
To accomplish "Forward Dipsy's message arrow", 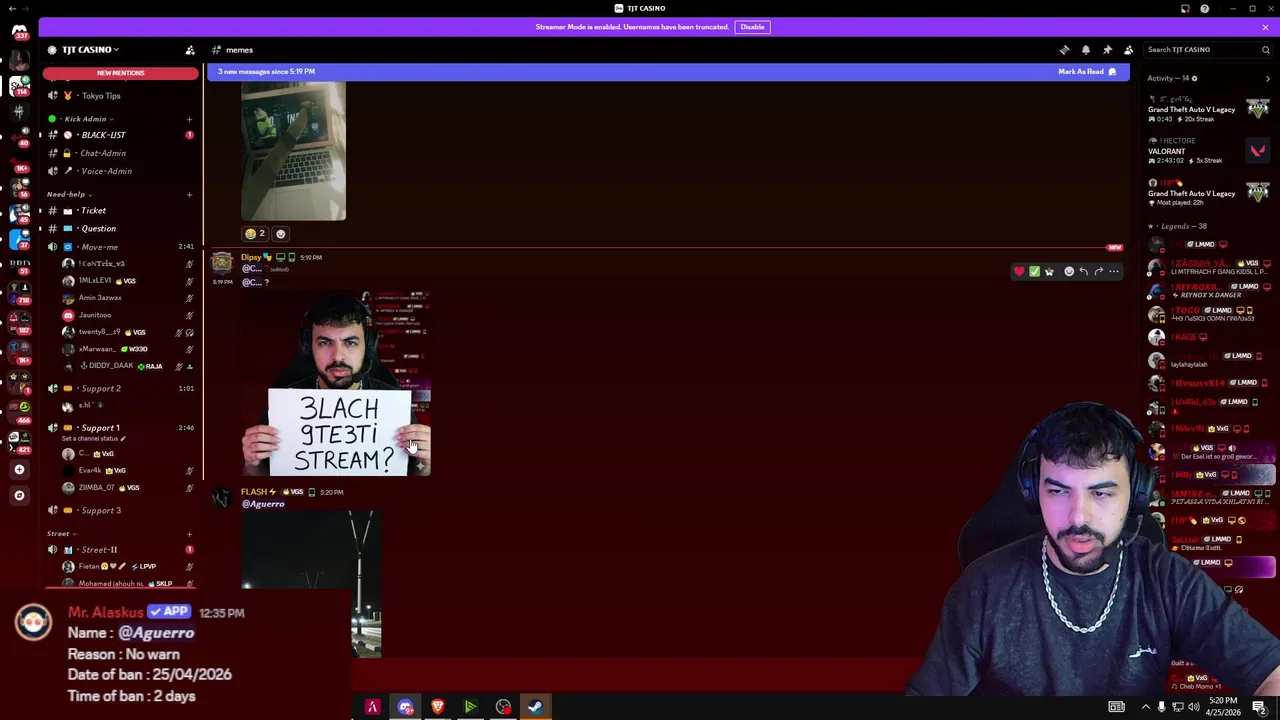I will pos(1099,271).
